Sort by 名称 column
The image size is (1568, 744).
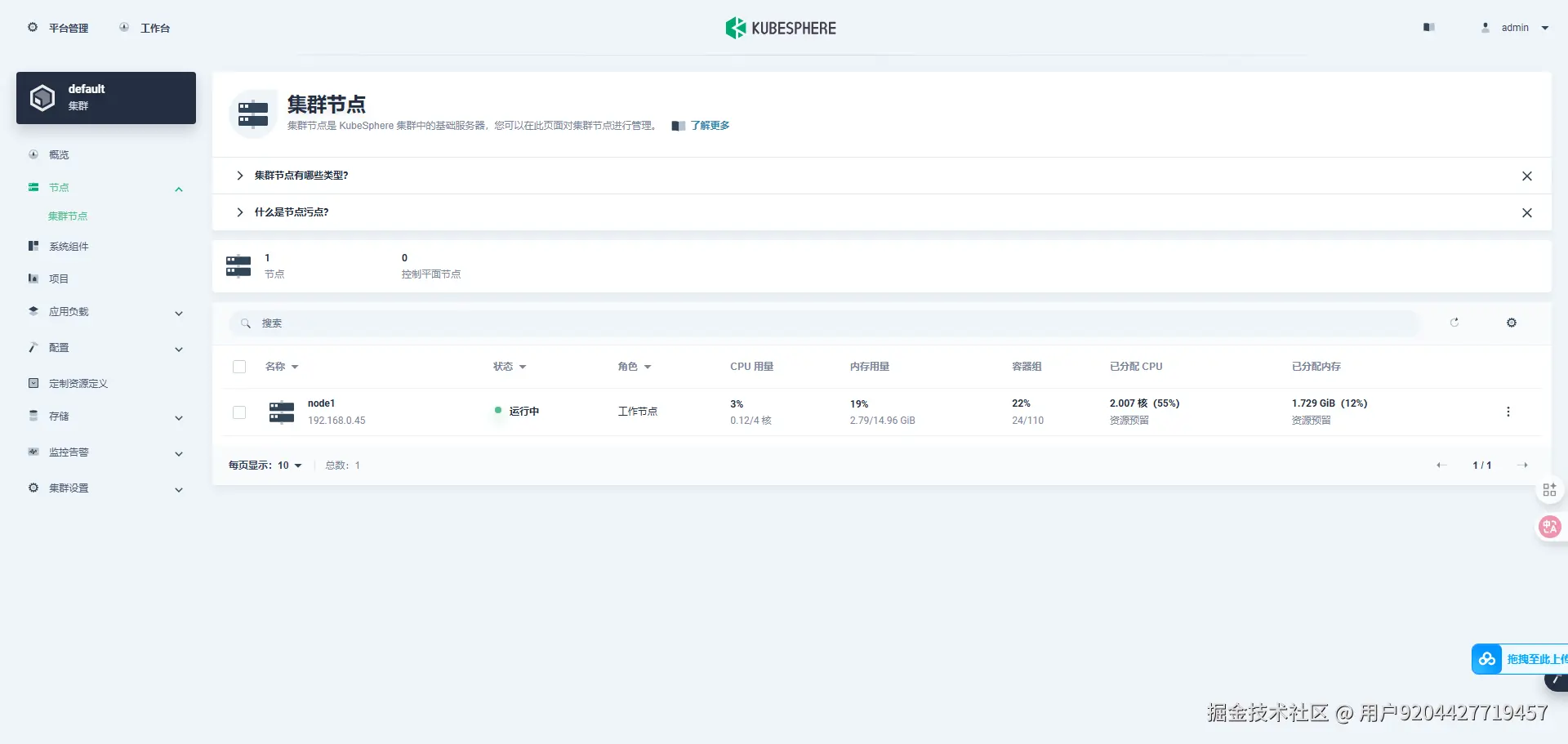point(282,367)
